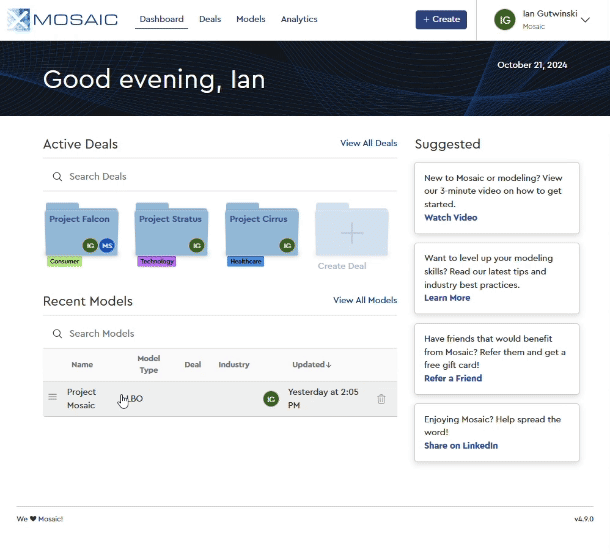The image size is (610, 554).
Task: Sort models by the Updated column
Action: (x=311, y=365)
